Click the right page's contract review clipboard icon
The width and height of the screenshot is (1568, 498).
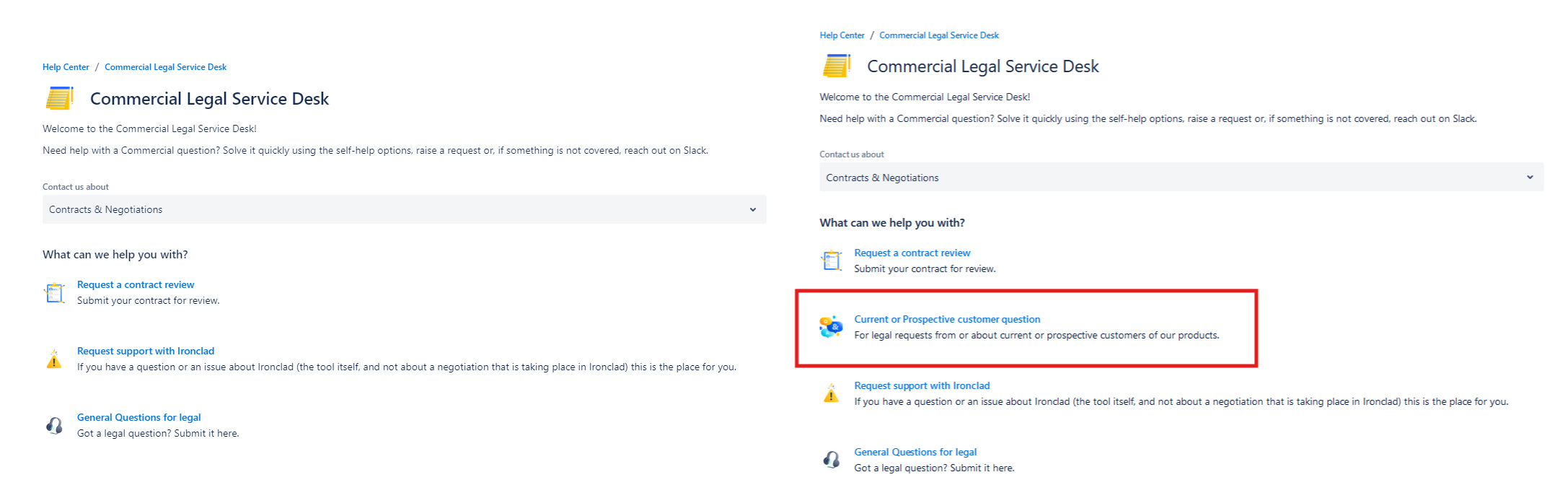(x=831, y=261)
